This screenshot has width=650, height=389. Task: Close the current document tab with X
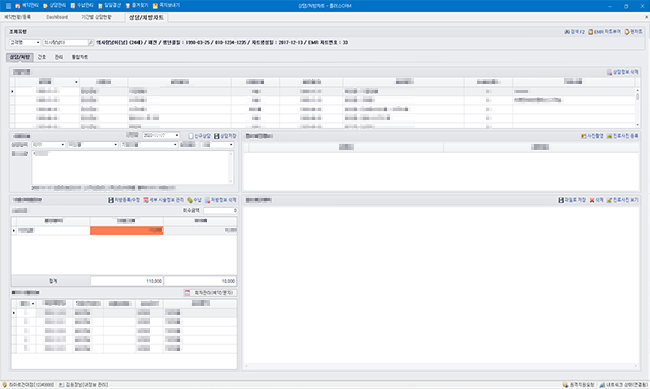[x=646, y=17]
